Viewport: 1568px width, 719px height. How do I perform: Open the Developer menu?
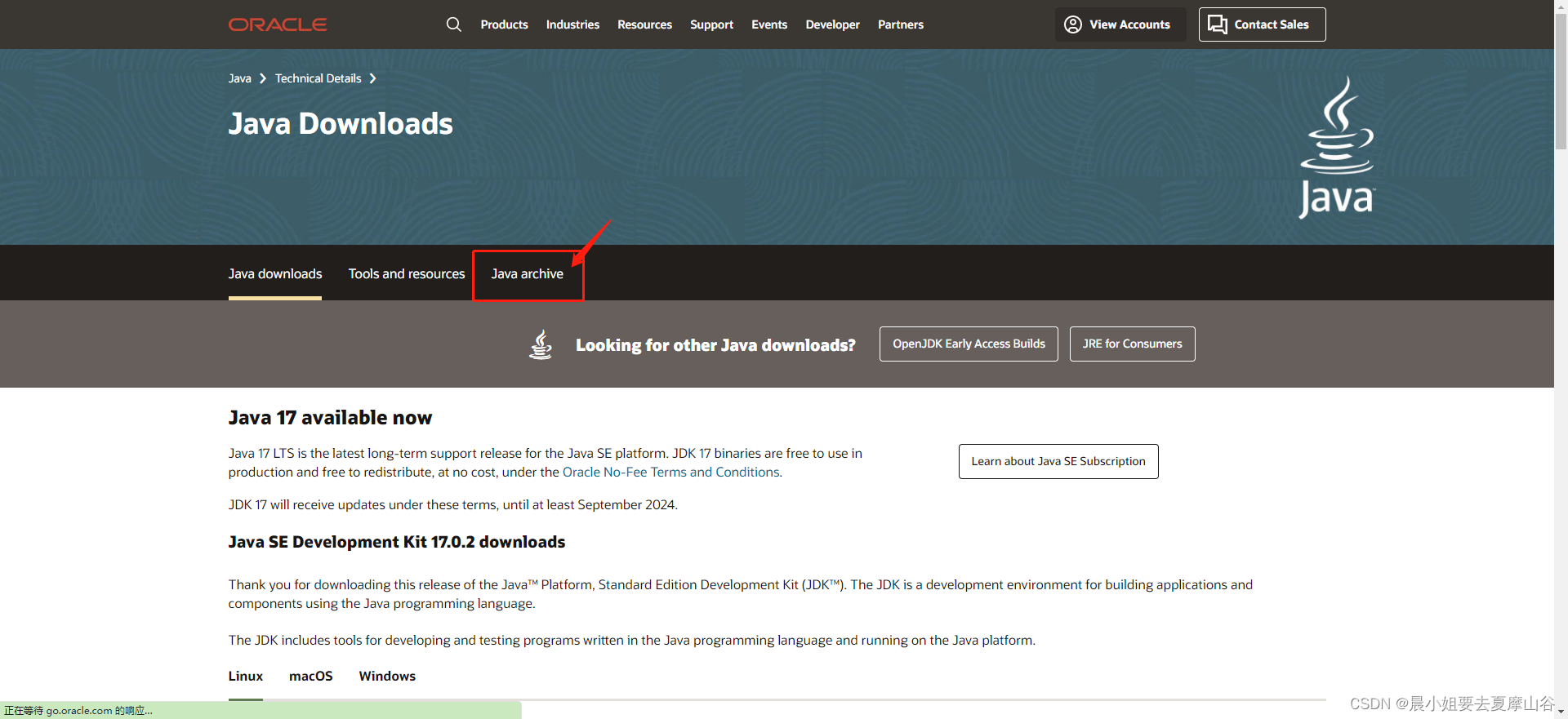[x=832, y=24]
